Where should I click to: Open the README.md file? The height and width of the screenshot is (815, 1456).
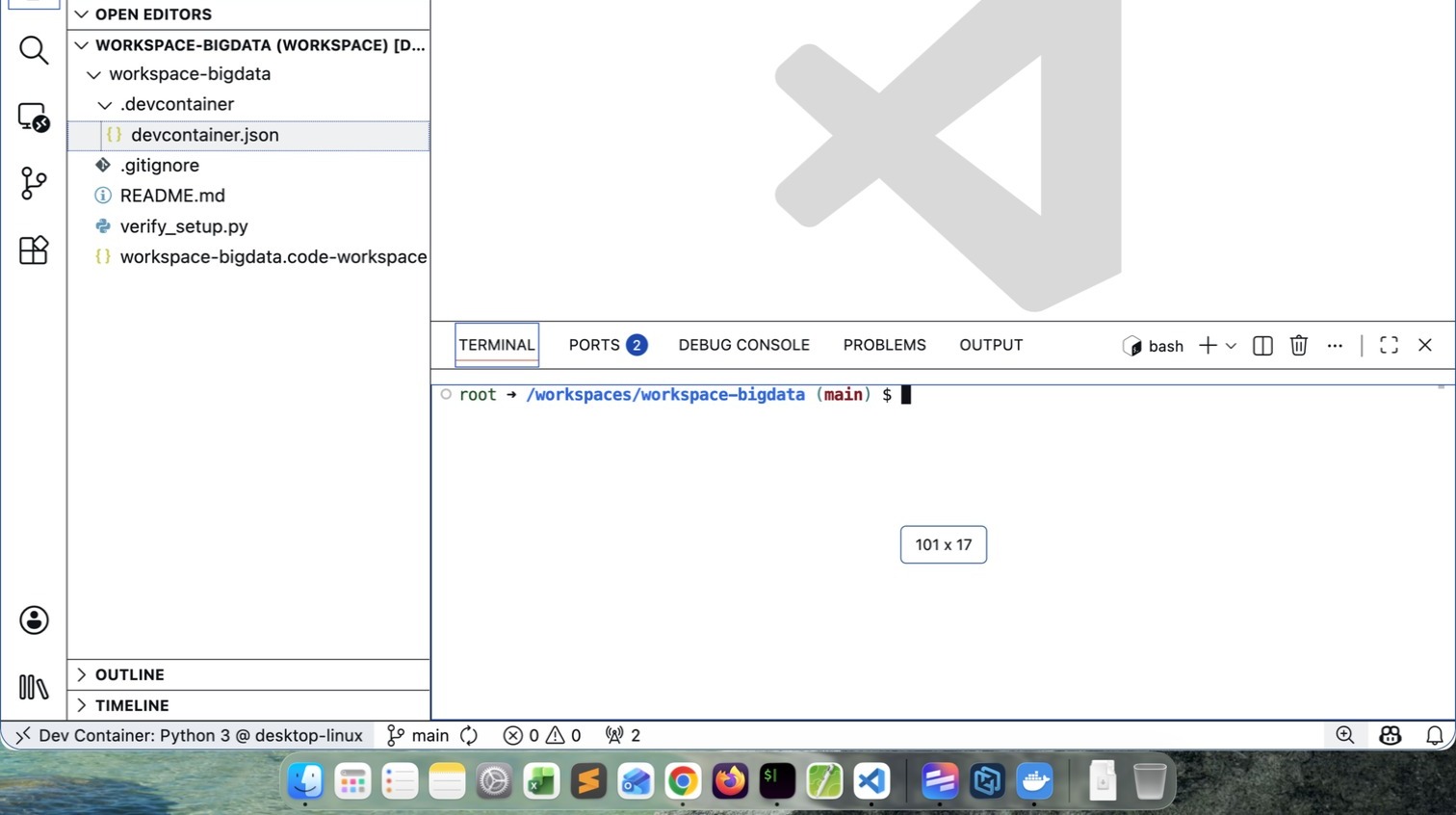pos(248,196)
